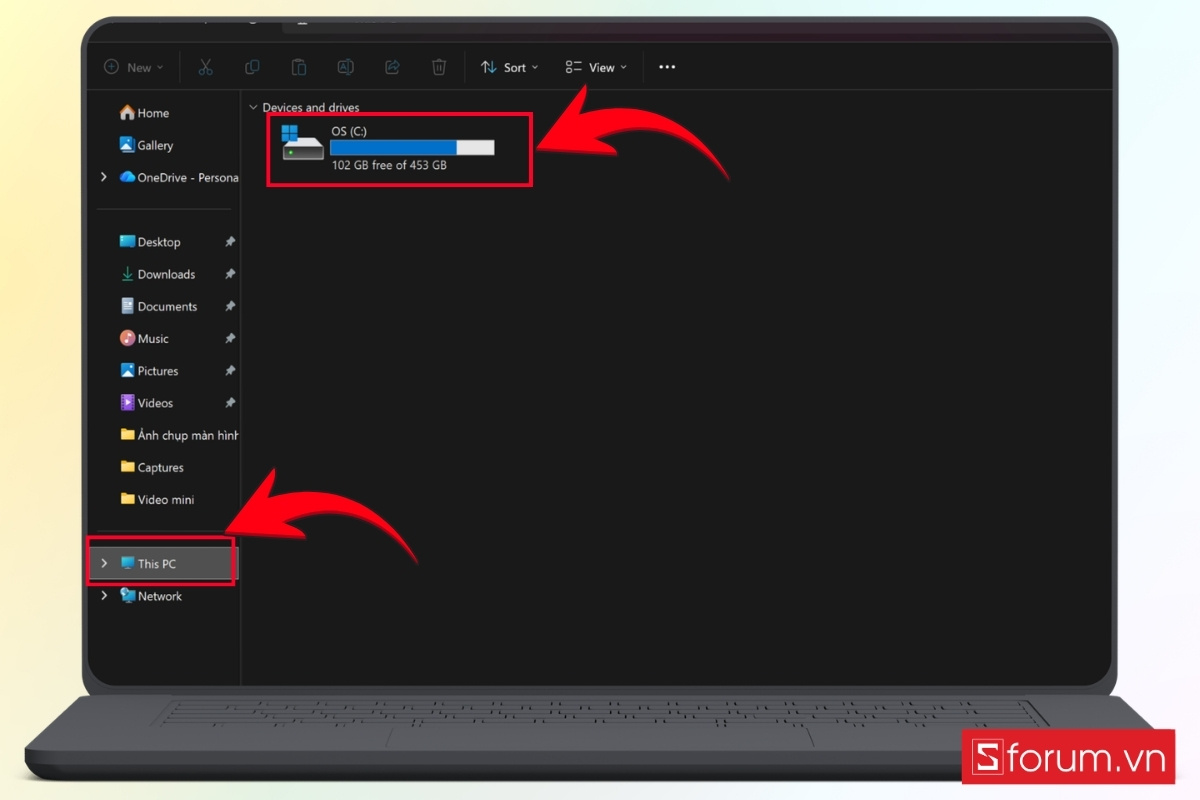Open the Sort dropdown menu

509,67
